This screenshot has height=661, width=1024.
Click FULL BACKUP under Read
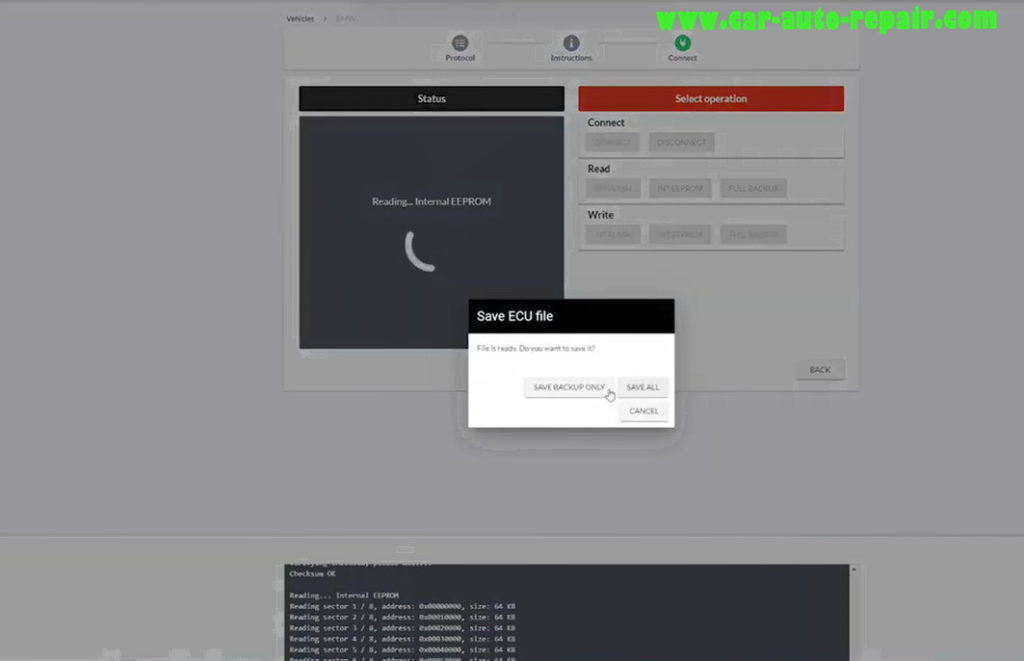(x=753, y=188)
